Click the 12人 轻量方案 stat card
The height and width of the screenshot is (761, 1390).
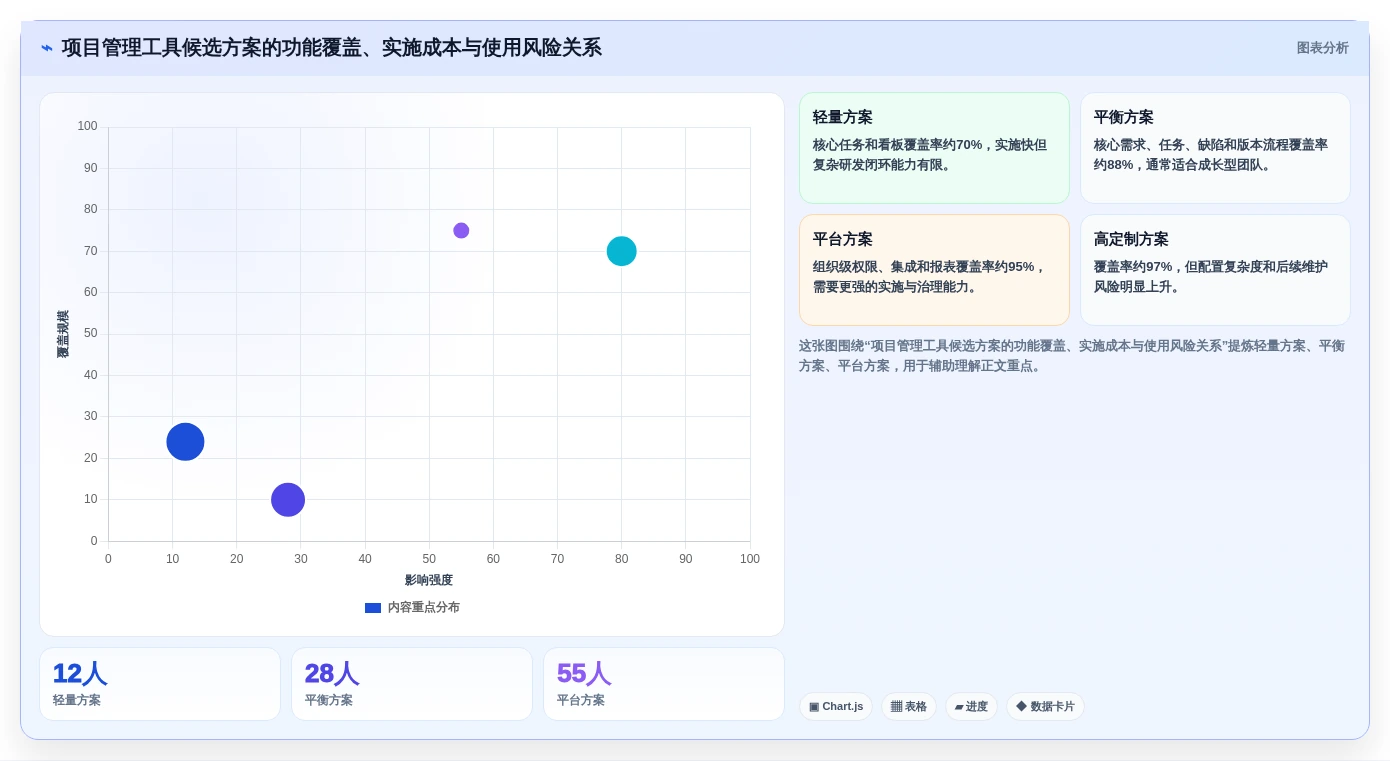pyautogui.click(x=160, y=684)
